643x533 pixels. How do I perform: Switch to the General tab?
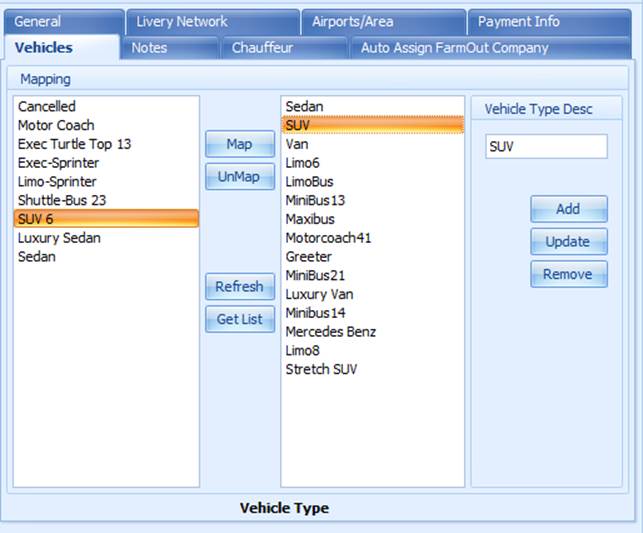(64, 22)
